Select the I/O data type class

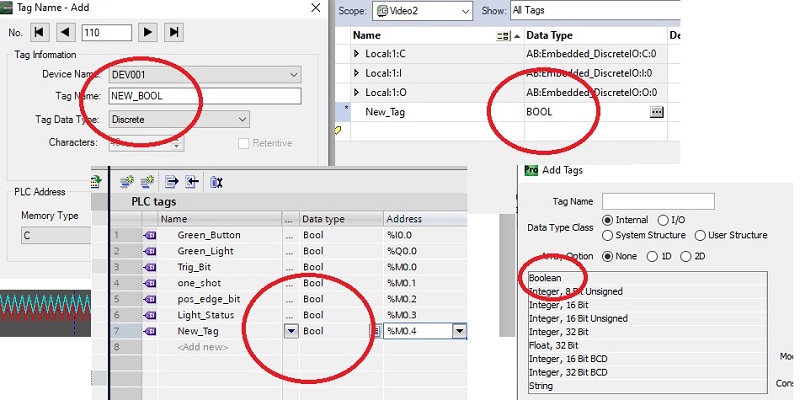(665, 221)
